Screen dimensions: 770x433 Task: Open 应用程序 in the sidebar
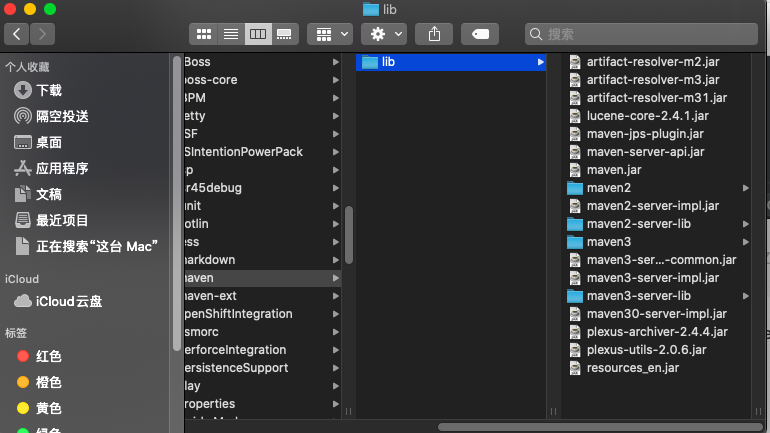click(52, 168)
